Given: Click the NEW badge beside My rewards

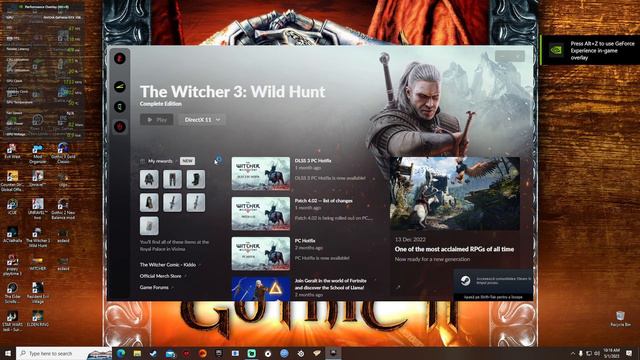Looking at the screenshot, I should click(187, 161).
